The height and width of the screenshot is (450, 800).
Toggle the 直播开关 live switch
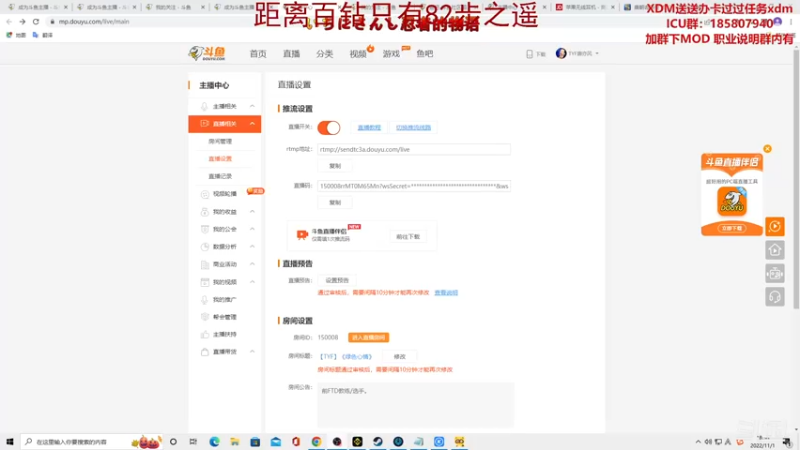329,128
